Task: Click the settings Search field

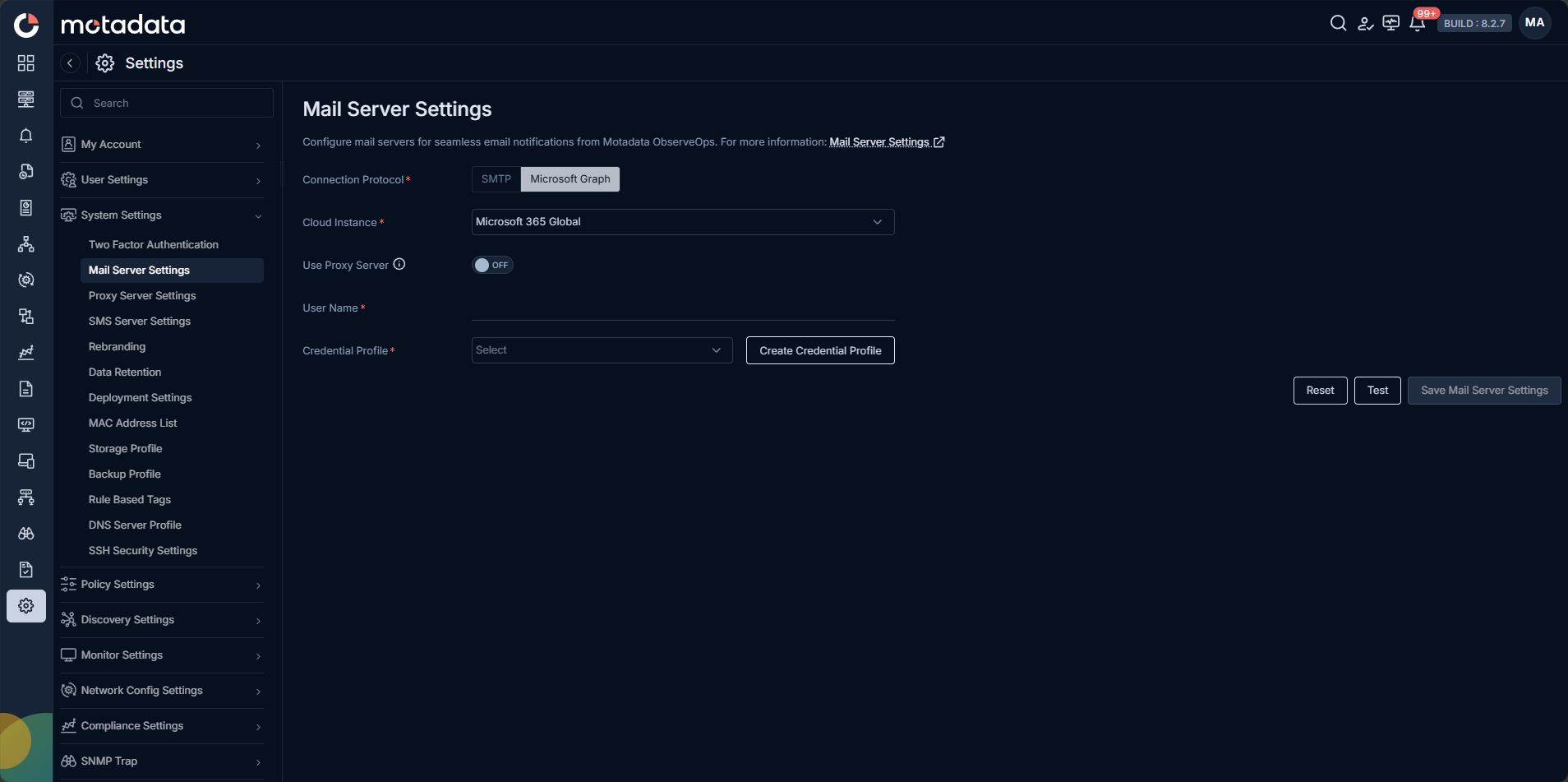Action: click(167, 103)
